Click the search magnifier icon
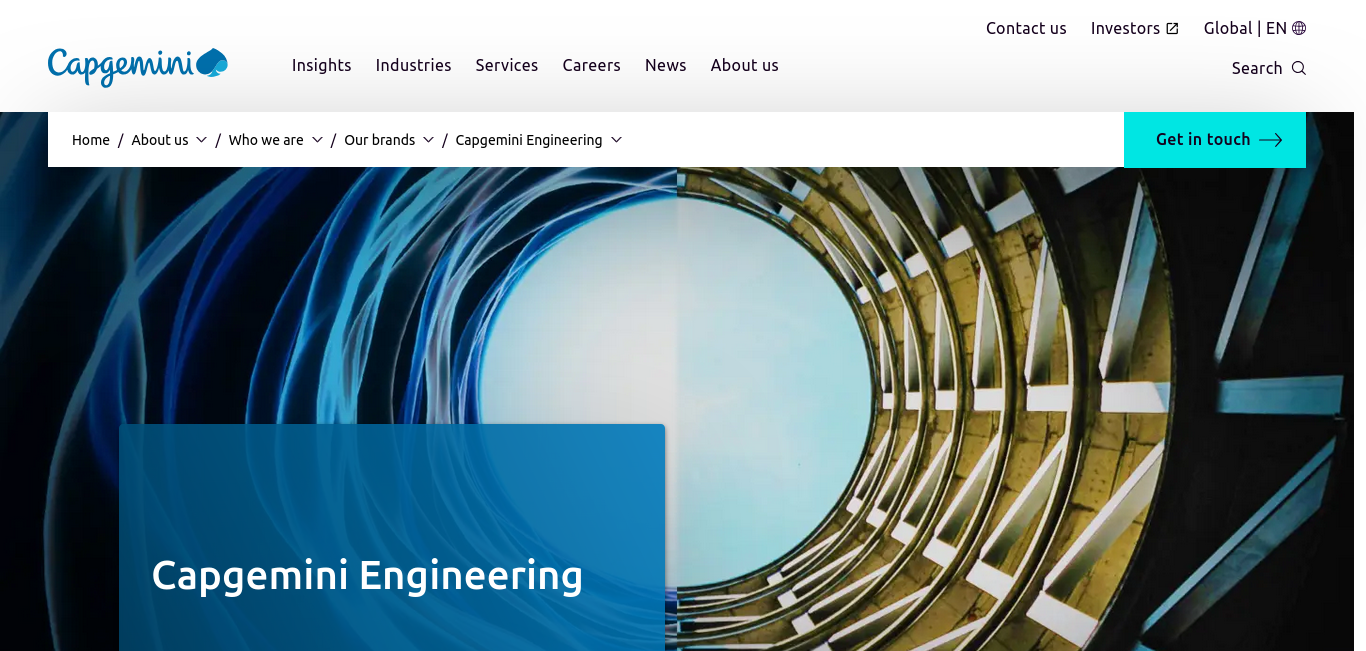1366x651 pixels. 1298,68
